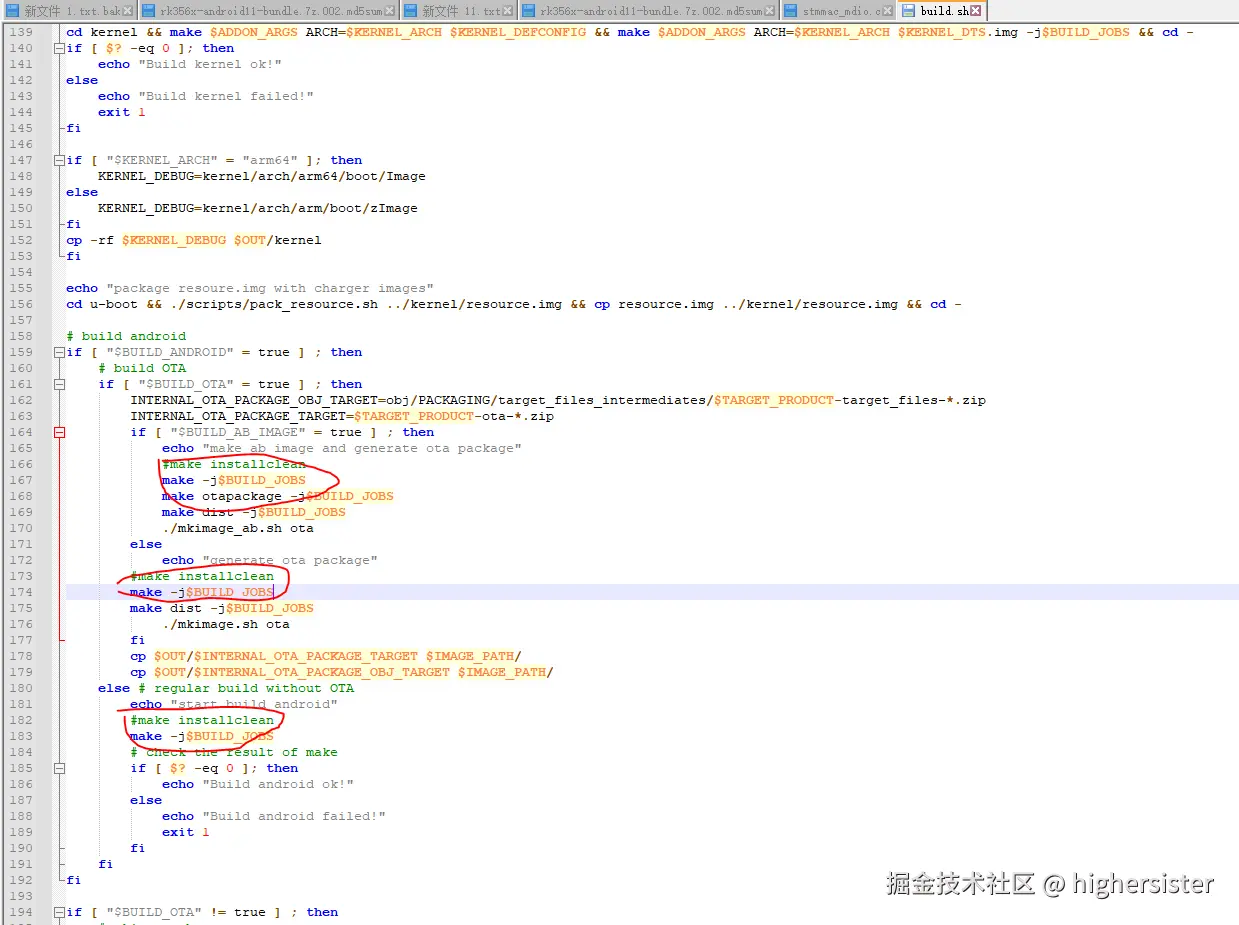Click 'exit 1' on line 144

point(121,112)
